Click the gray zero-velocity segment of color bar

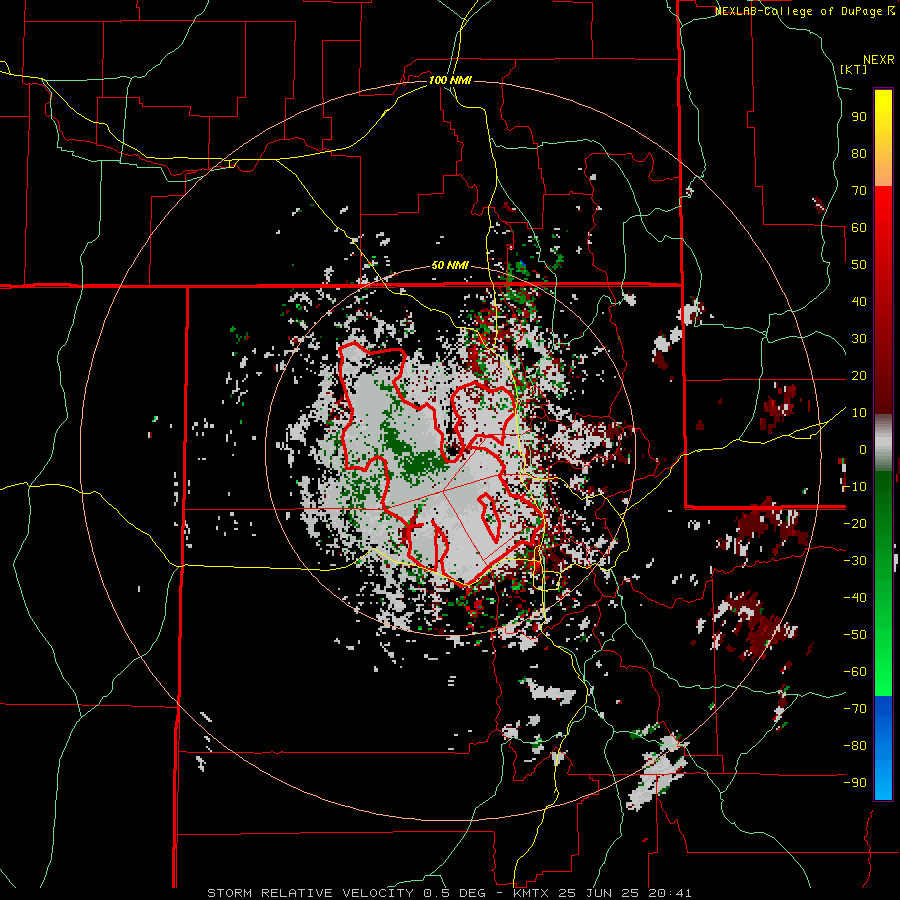point(883,443)
